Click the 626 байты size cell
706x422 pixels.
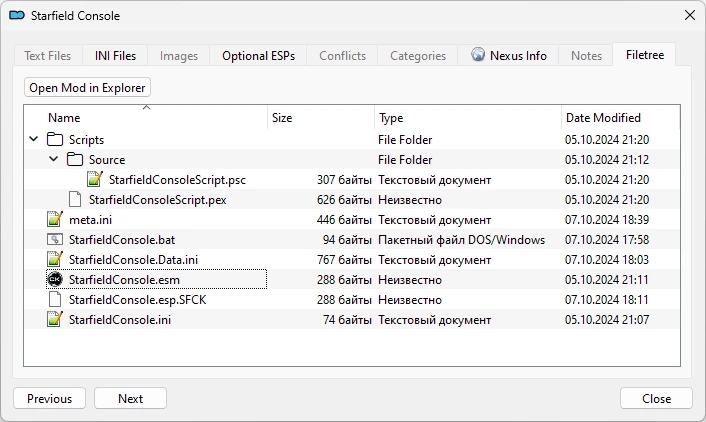click(x=344, y=200)
